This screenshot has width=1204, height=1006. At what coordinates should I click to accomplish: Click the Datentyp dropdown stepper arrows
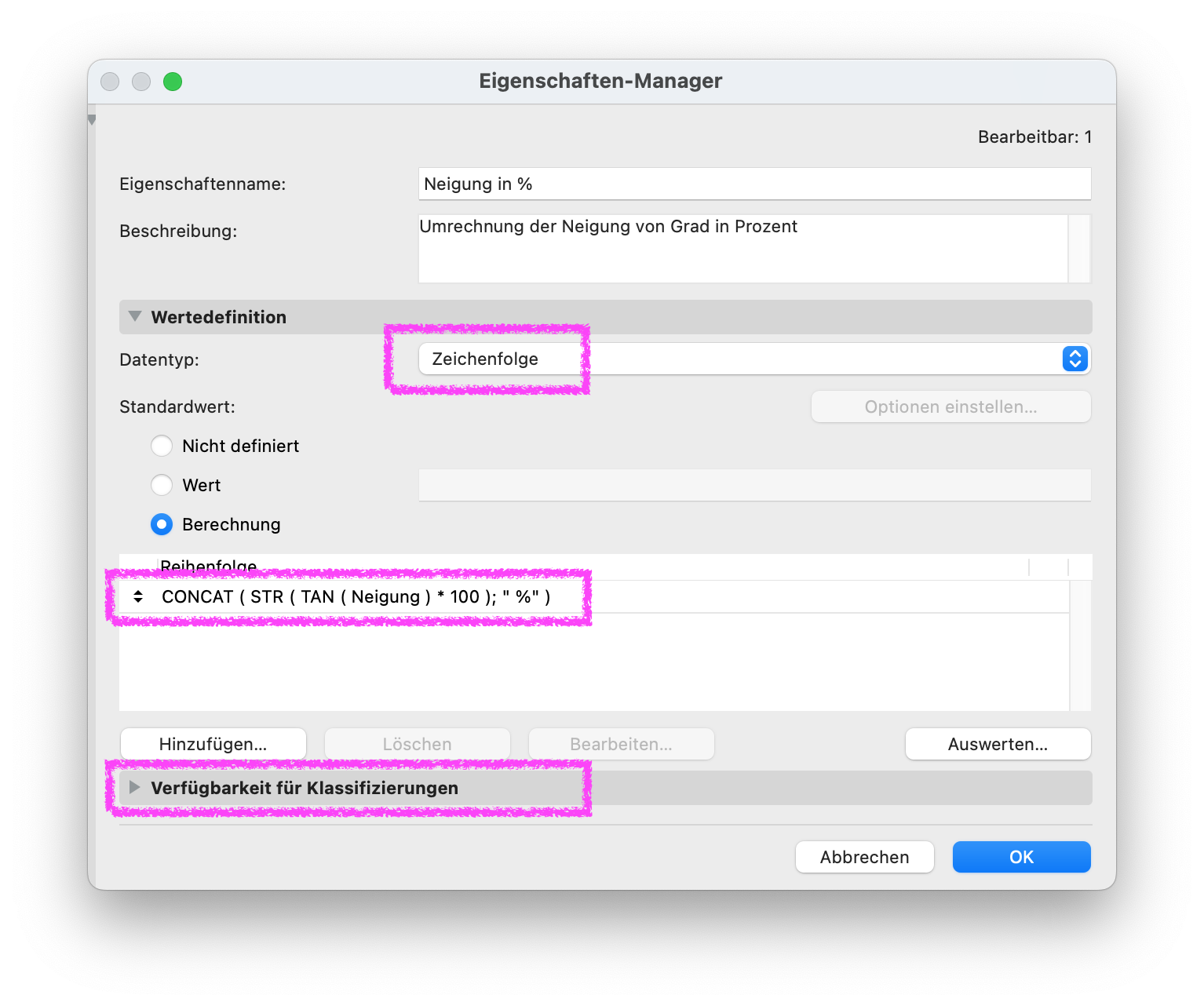pyautogui.click(x=1074, y=359)
